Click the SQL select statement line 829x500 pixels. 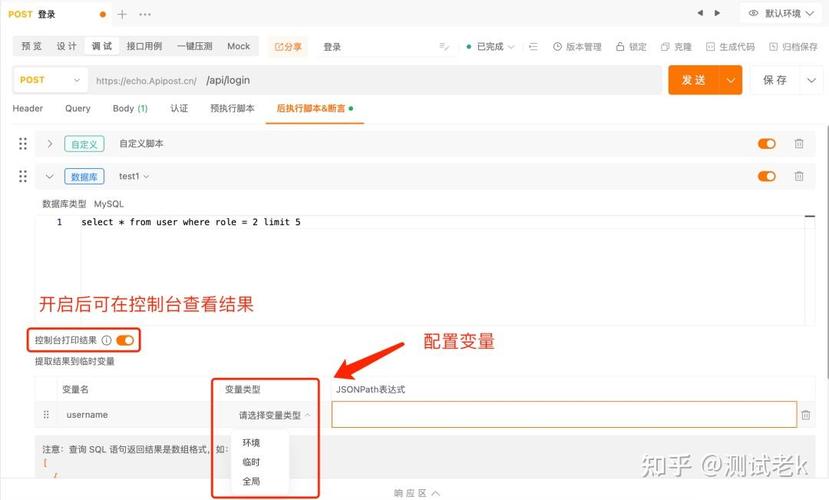(x=191, y=222)
